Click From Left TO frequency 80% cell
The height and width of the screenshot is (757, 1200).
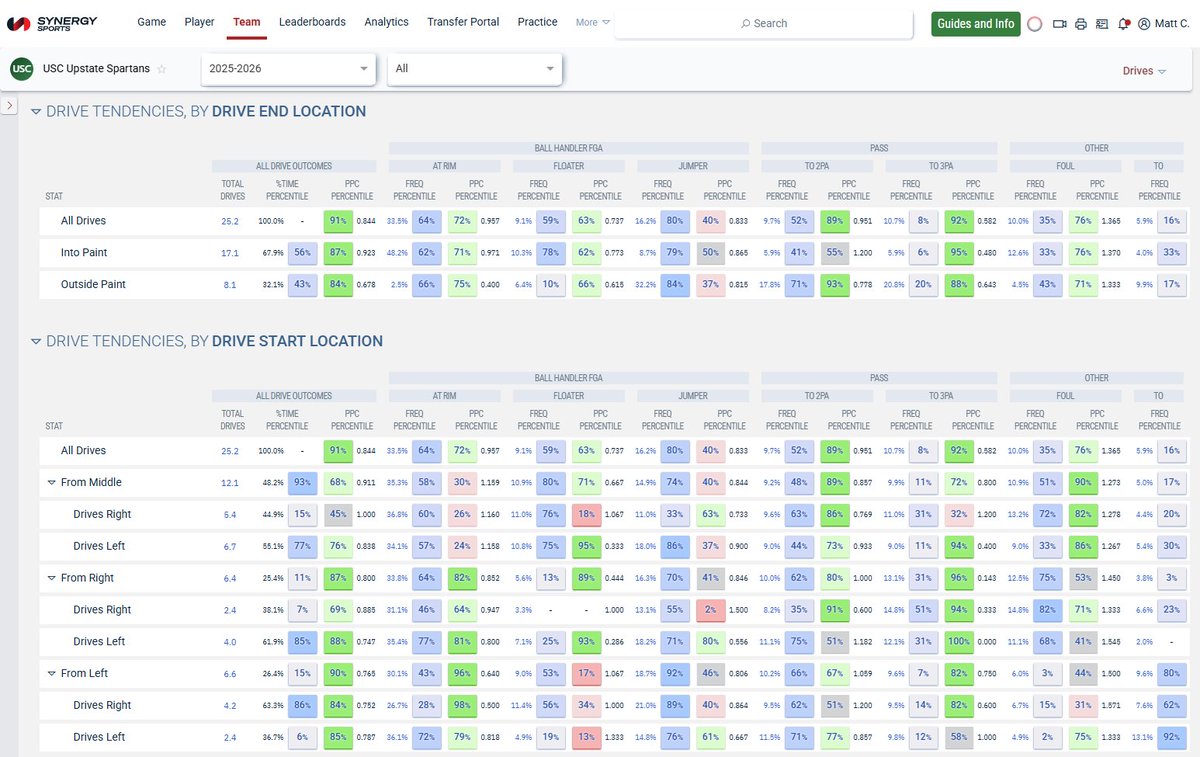tap(1172, 674)
